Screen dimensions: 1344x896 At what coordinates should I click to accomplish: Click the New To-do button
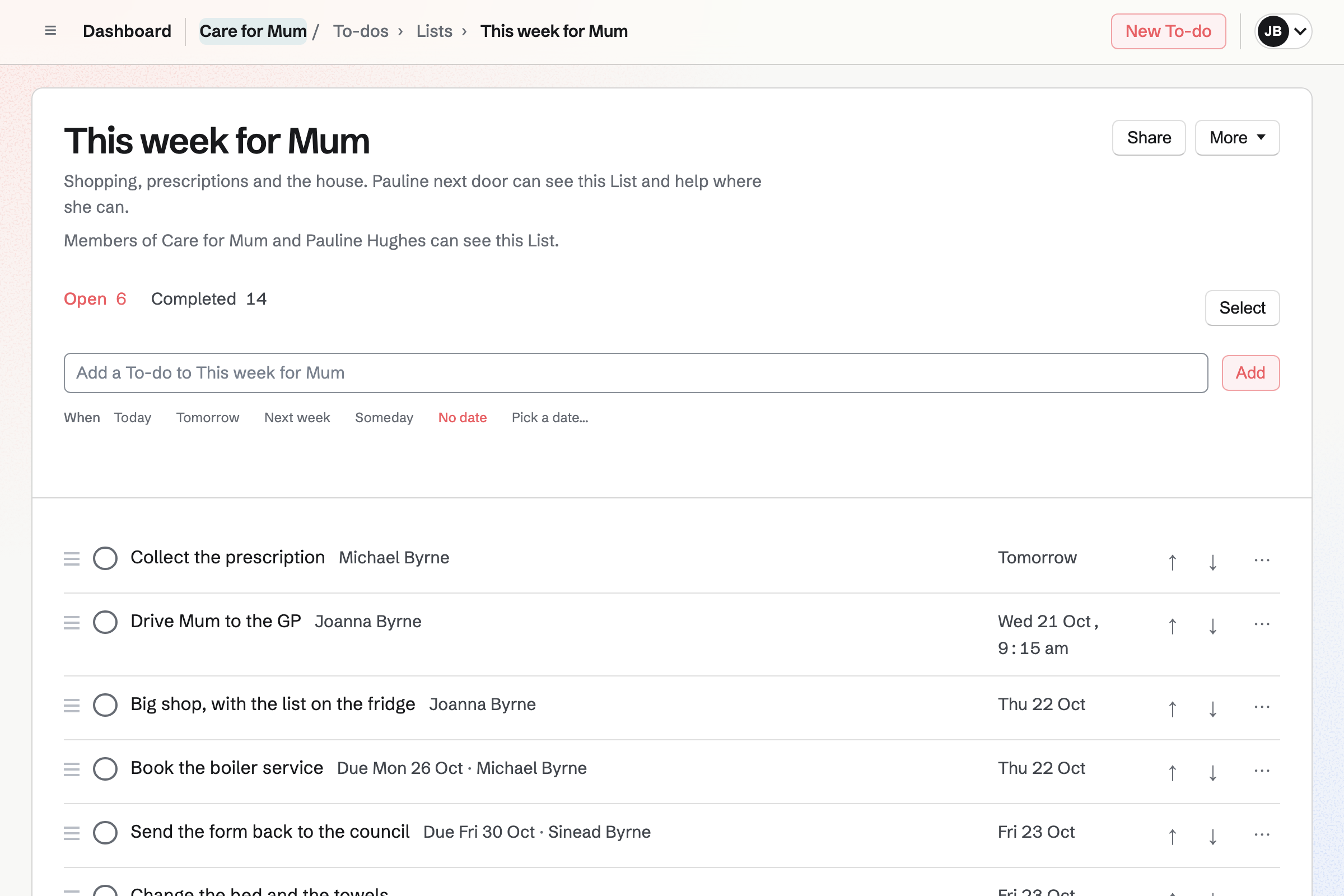(x=1168, y=31)
